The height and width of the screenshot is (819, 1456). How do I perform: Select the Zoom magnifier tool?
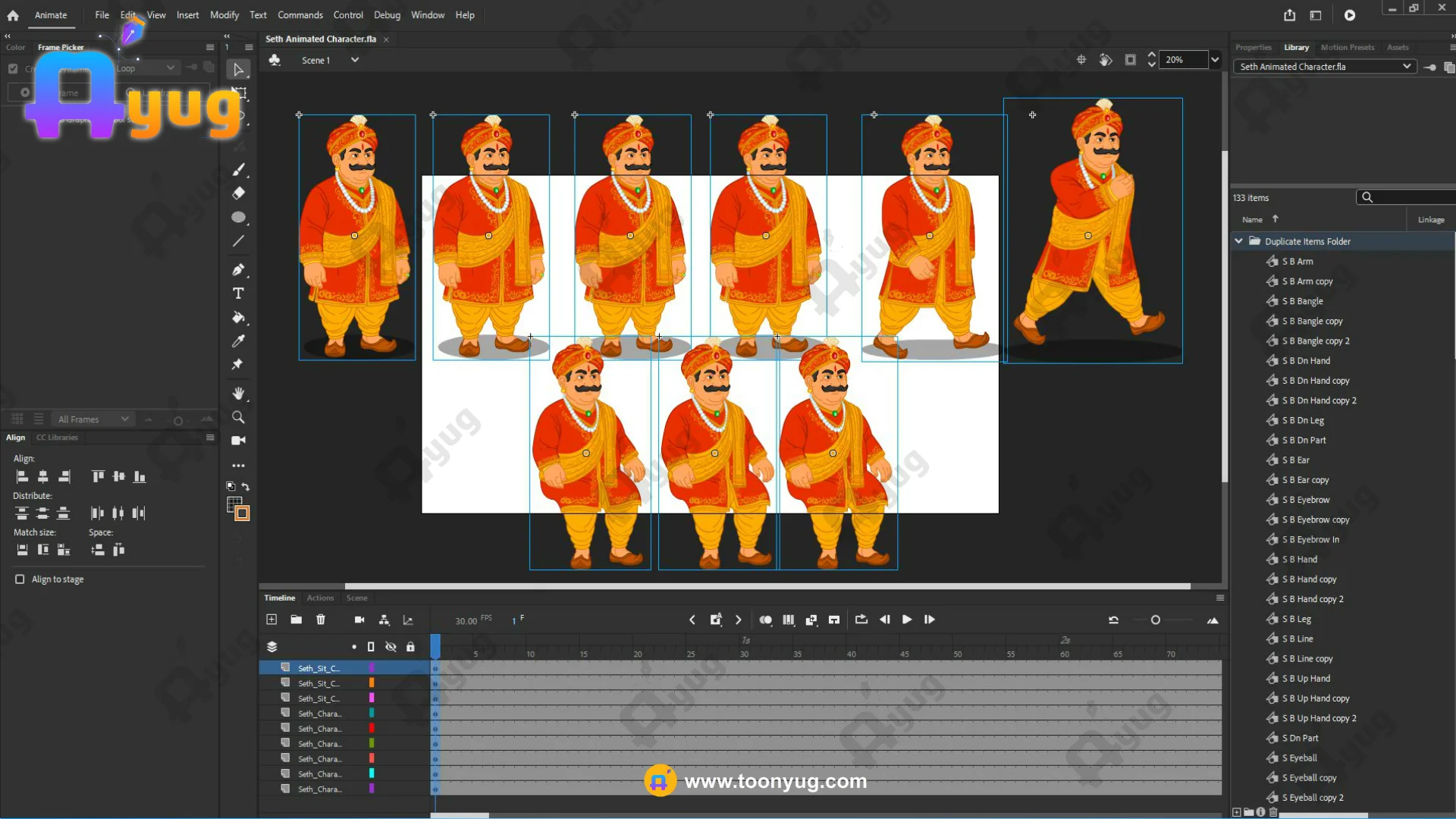tap(238, 417)
